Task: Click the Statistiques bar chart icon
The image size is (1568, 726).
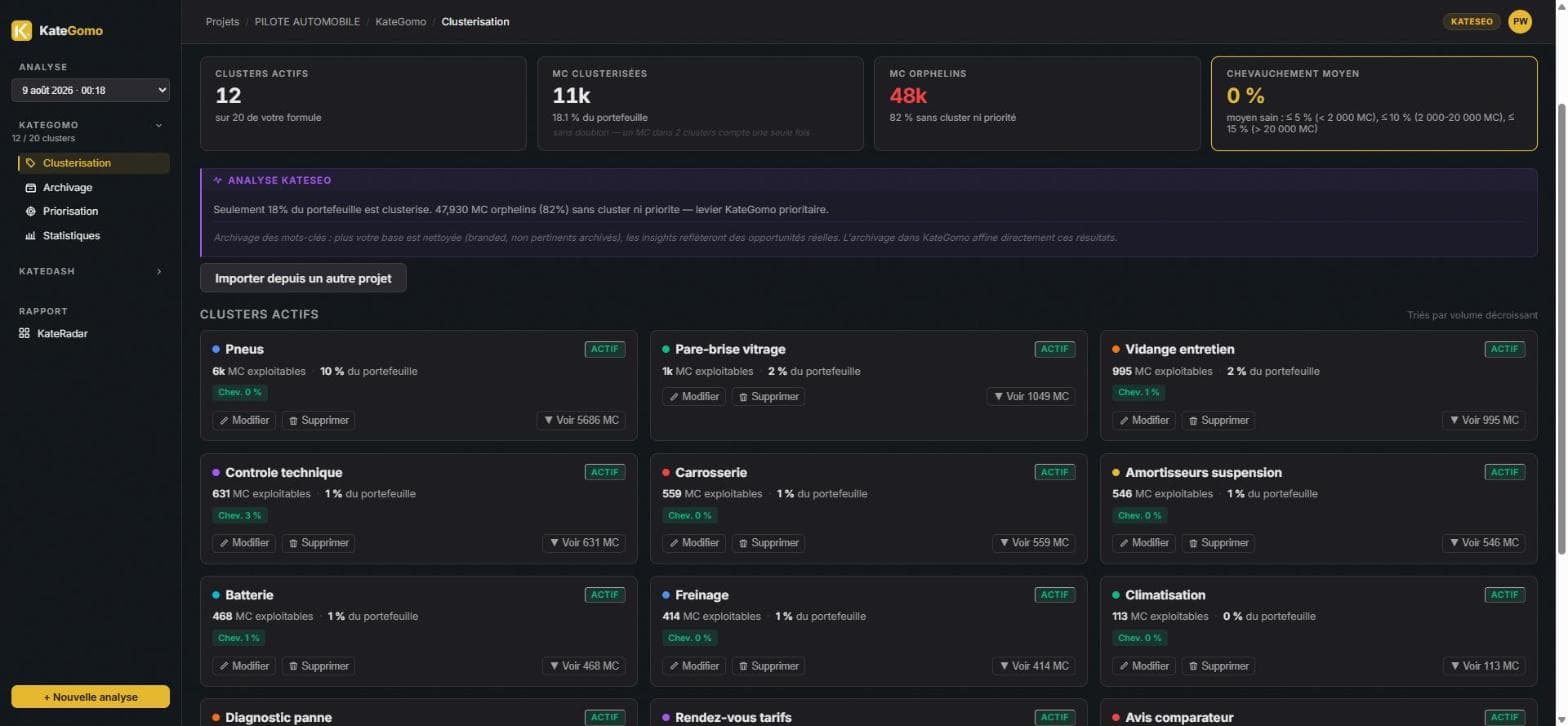Action: pyautogui.click(x=31, y=236)
